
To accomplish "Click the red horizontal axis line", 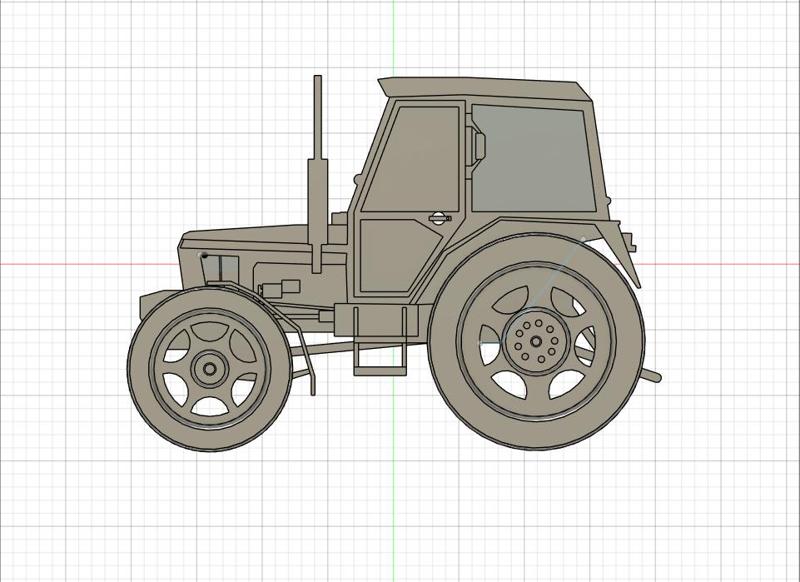I will (60, 262).
